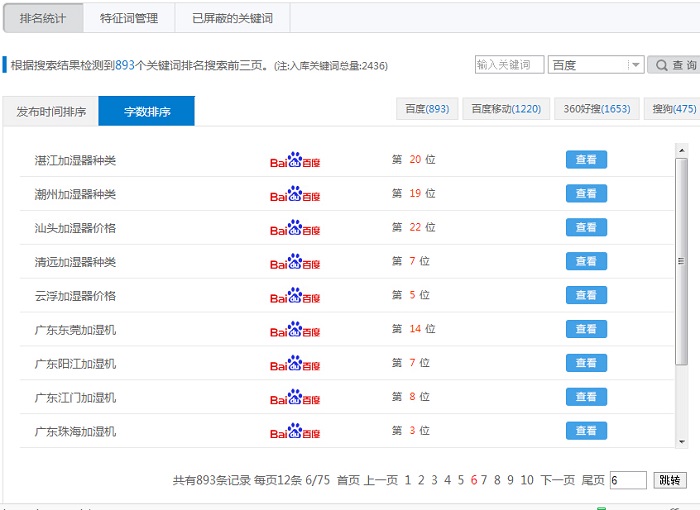Click the magnifier 查询 search button
This screenshot has height=510, width=700.
click(674, 65)
